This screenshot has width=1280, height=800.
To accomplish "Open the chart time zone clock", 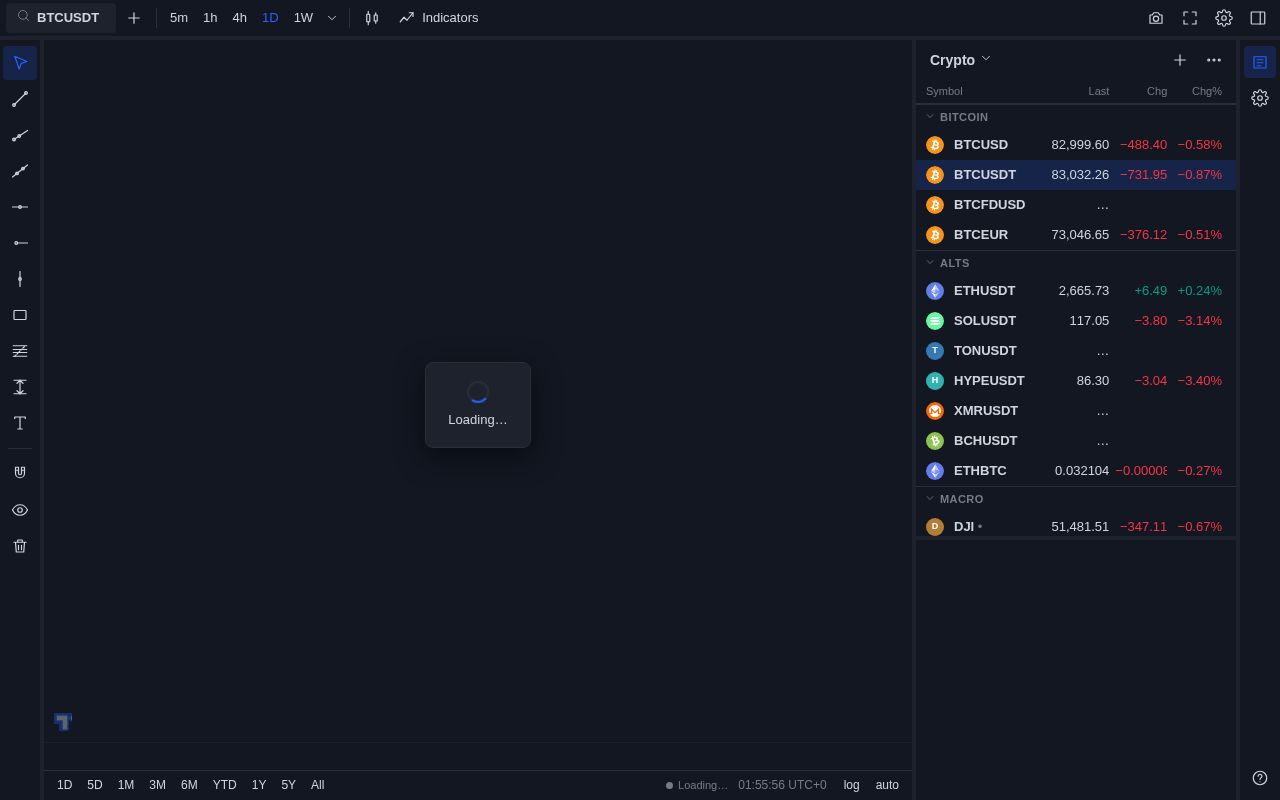I will coord(782,785).
